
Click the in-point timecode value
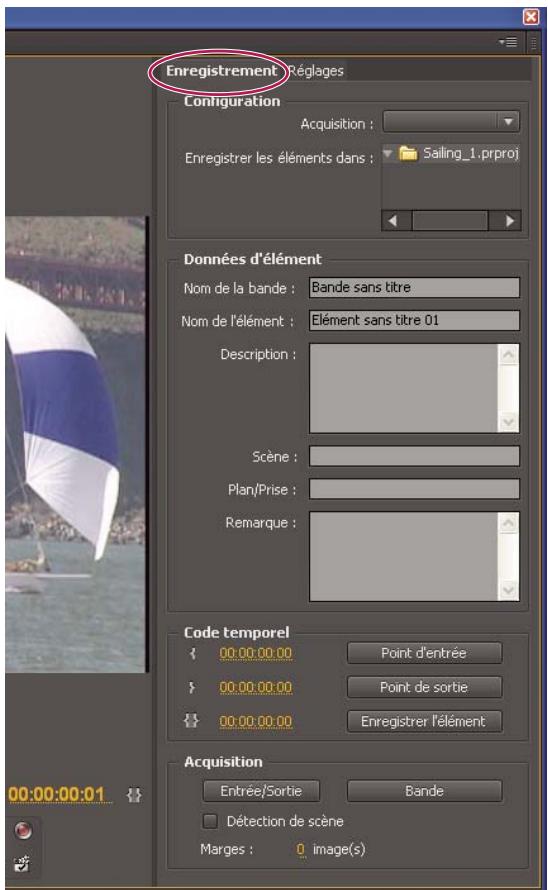click(256, 653)
